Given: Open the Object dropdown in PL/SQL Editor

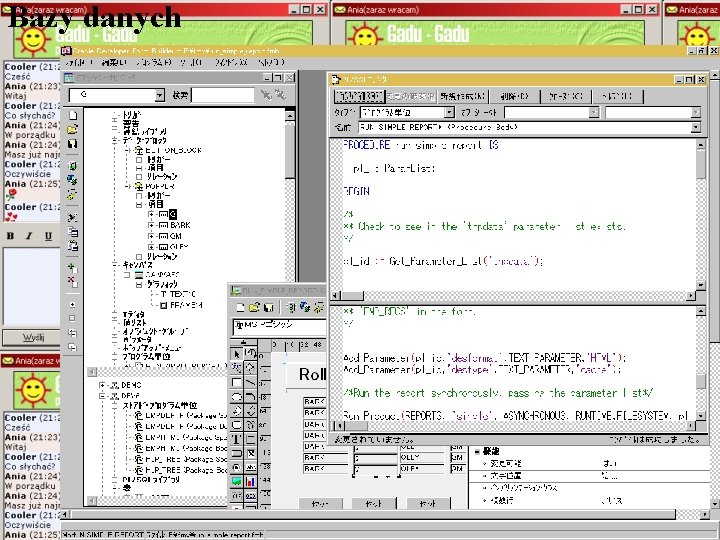Looking at the screenshot, I should pos(594,112).
